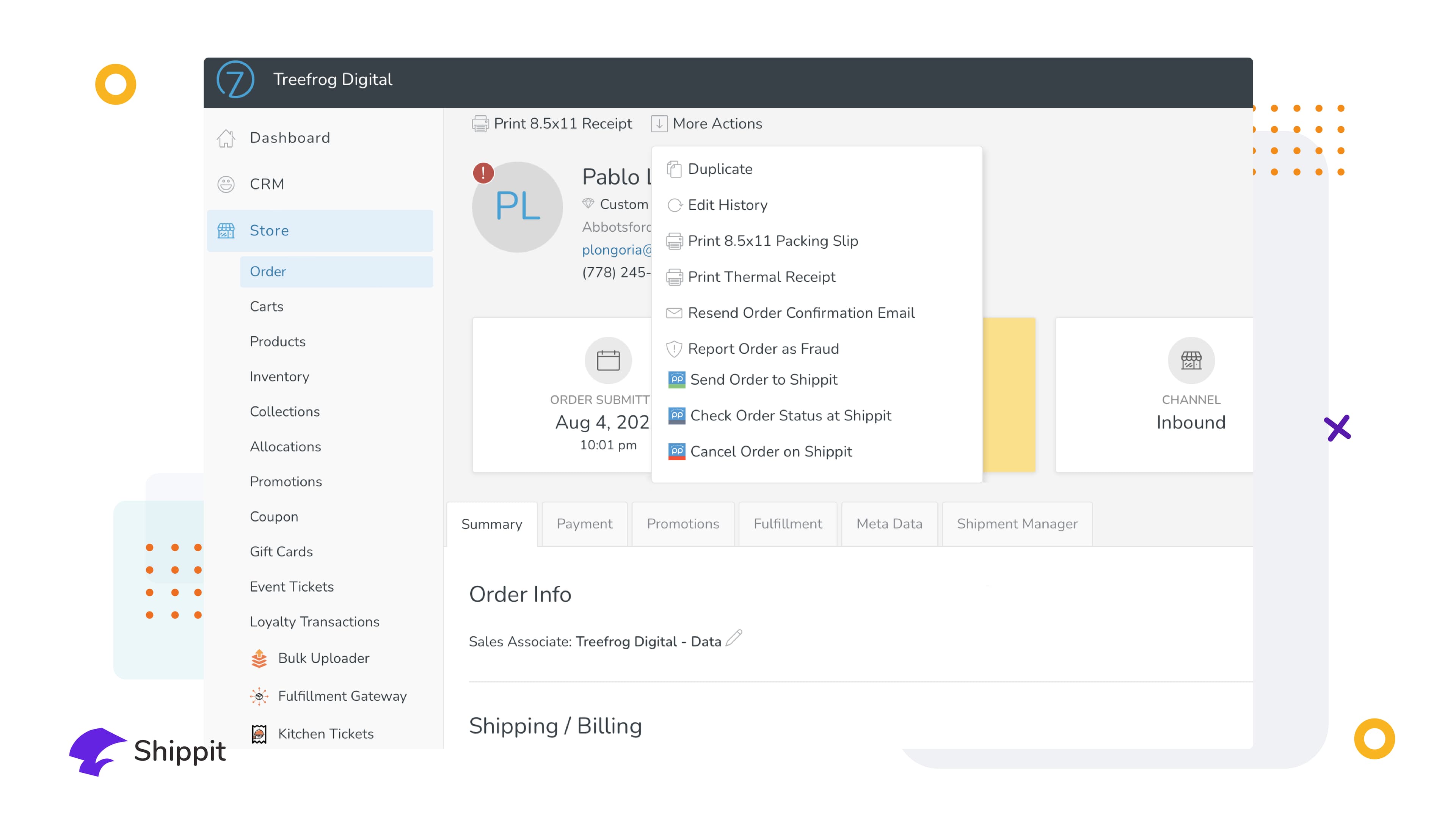Switch to the Meta Data tab
The width and height of the screenshot is (1456, 819).
click(x=889, y=524)
